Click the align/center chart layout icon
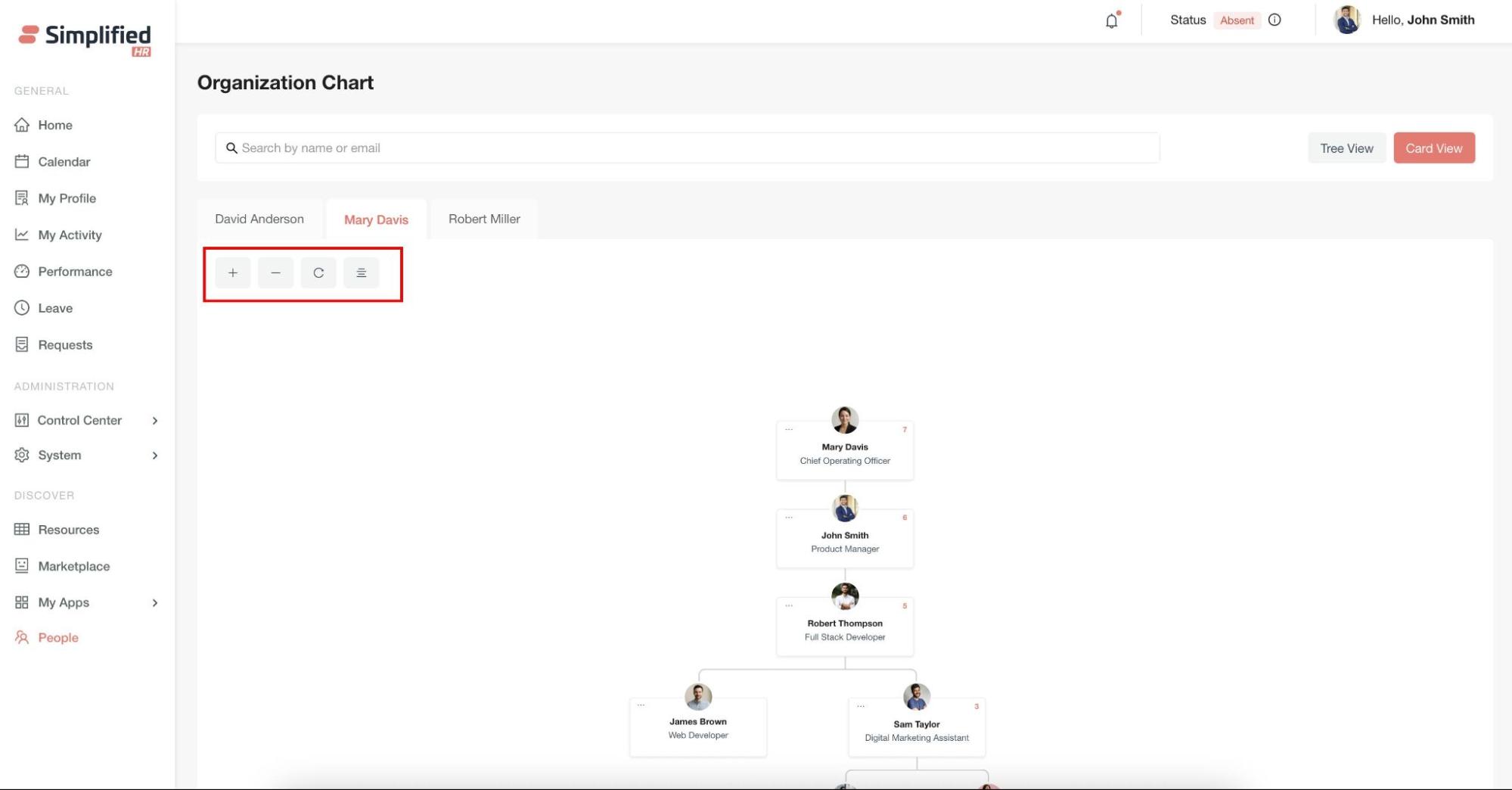1512x790 pixels. 362,273
